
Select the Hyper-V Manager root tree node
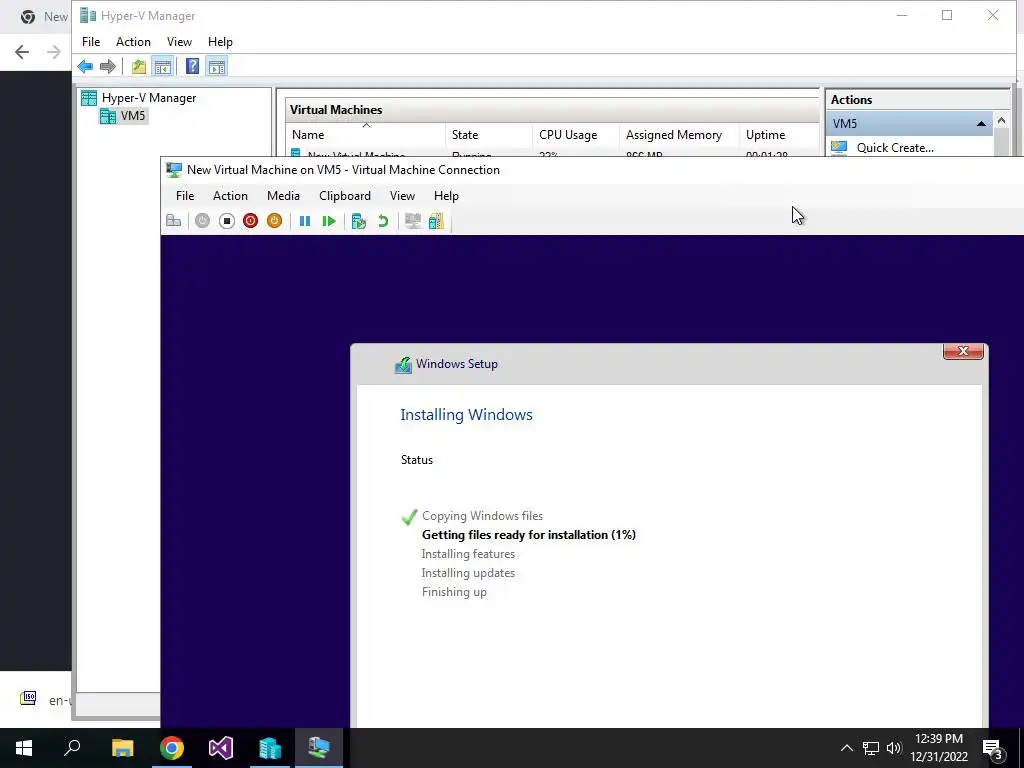click(x=149, y=98)
